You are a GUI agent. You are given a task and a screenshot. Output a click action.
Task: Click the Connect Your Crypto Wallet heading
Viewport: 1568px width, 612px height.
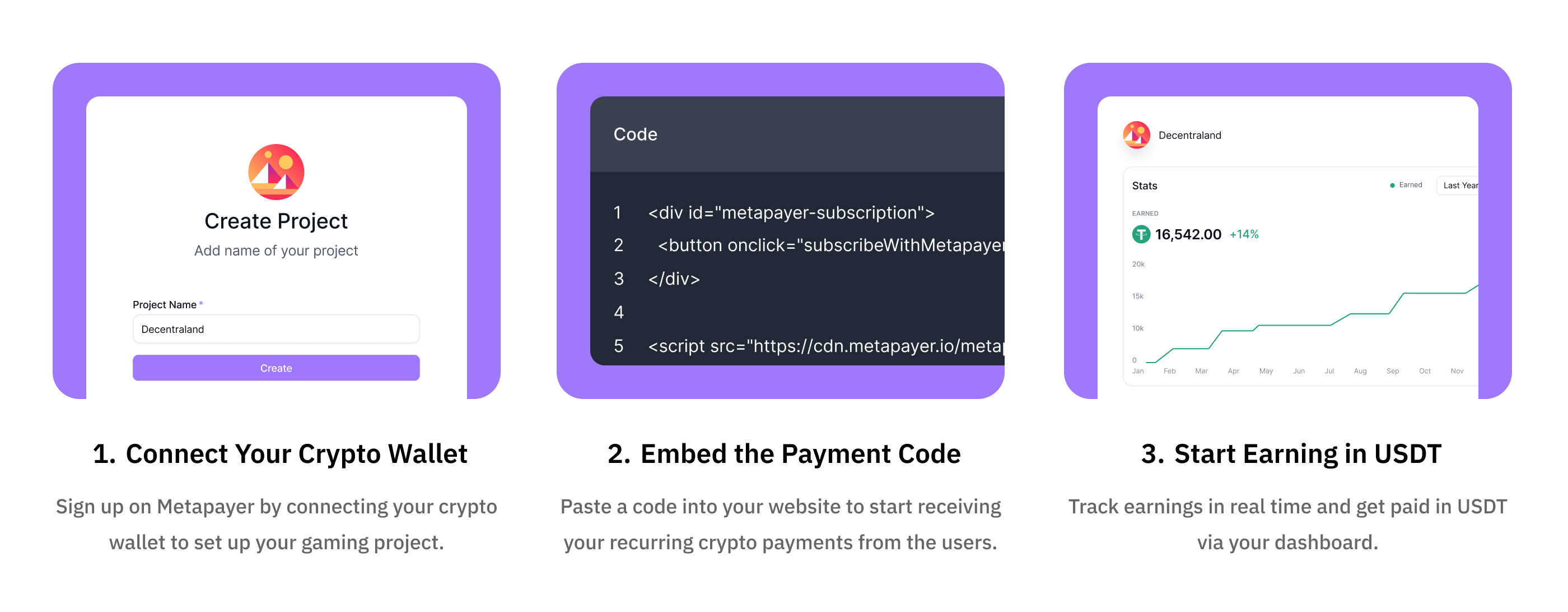[280, 453]
